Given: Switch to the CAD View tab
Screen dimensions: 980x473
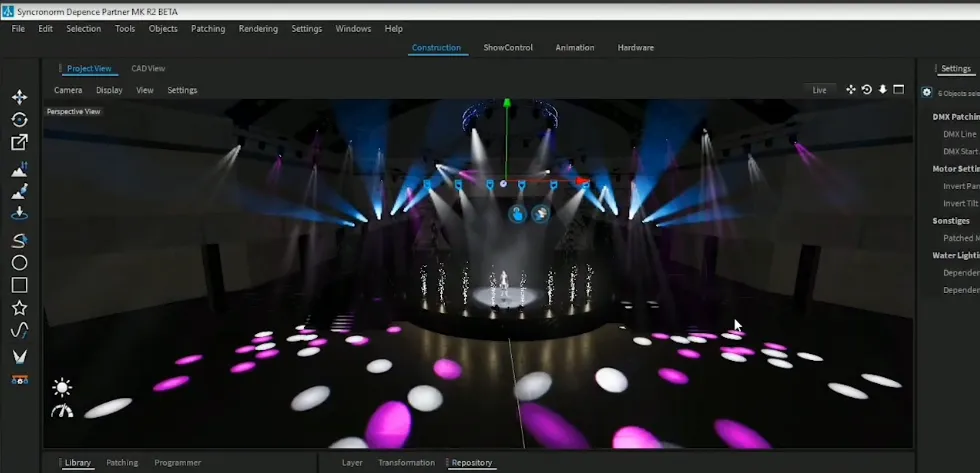Looking at the screenshot, I should 148,68.
